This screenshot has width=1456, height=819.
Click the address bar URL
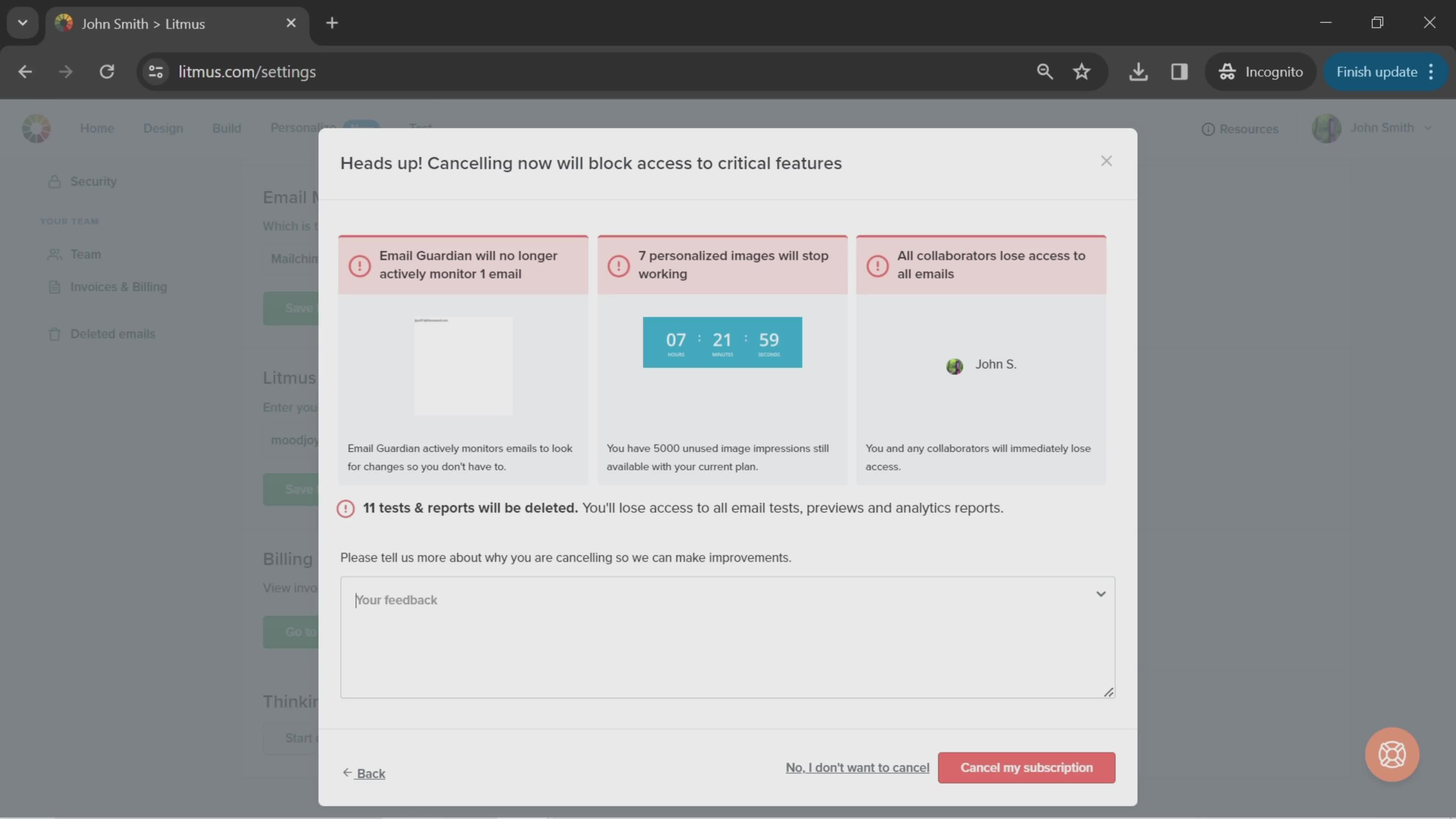(247, 72)
